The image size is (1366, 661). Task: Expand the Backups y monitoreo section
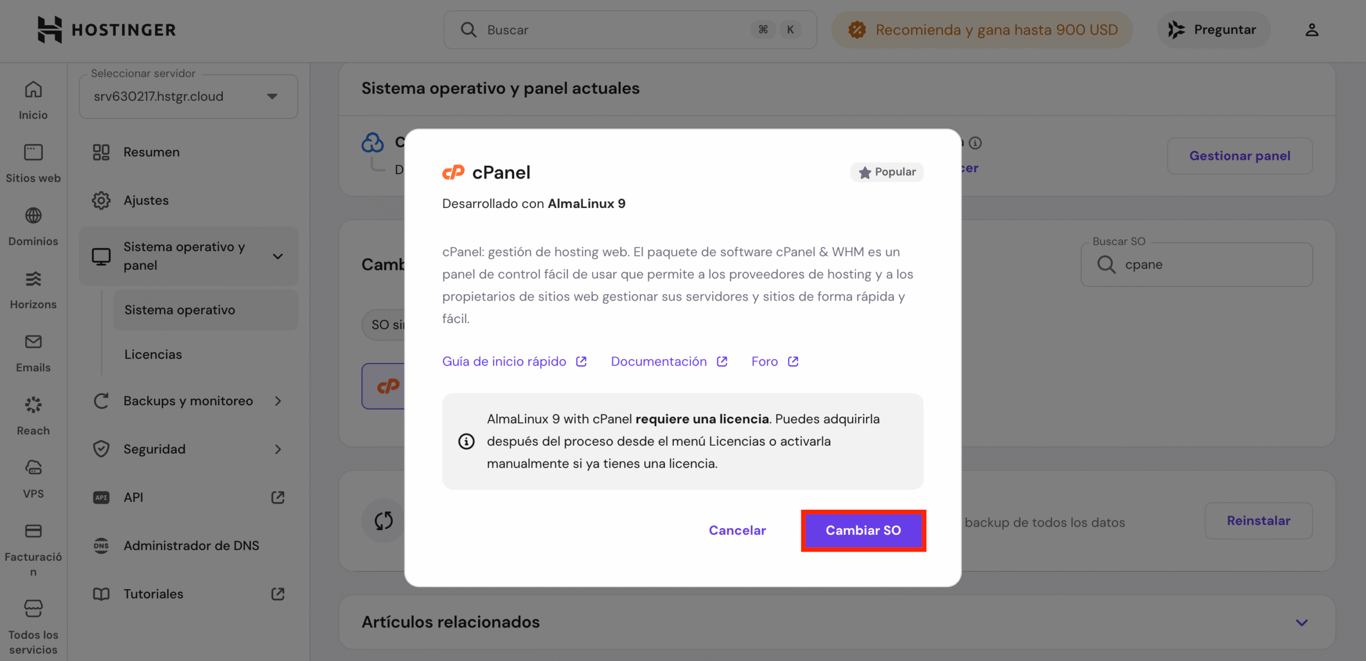188,400
